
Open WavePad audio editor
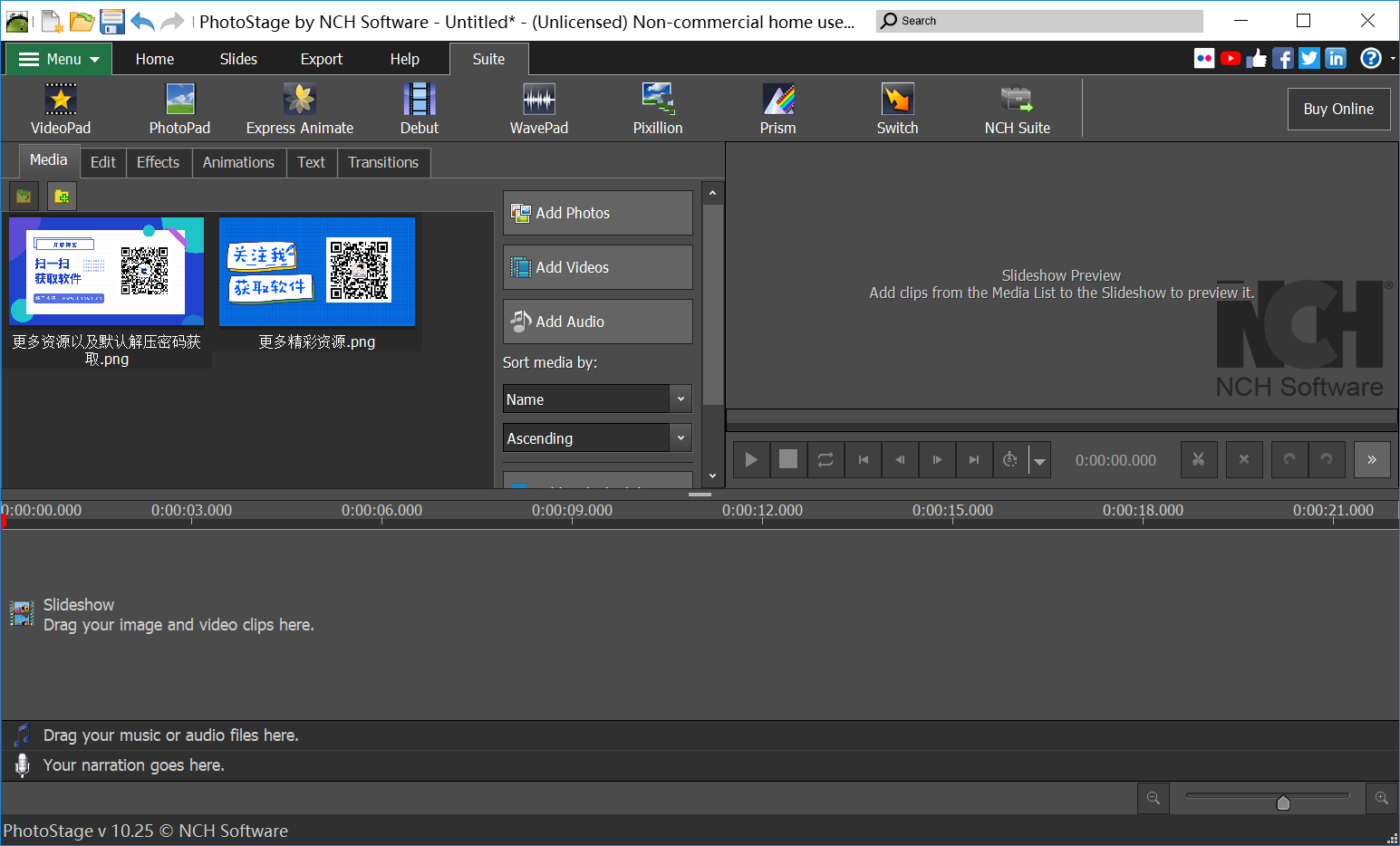[x=539, y=109]
